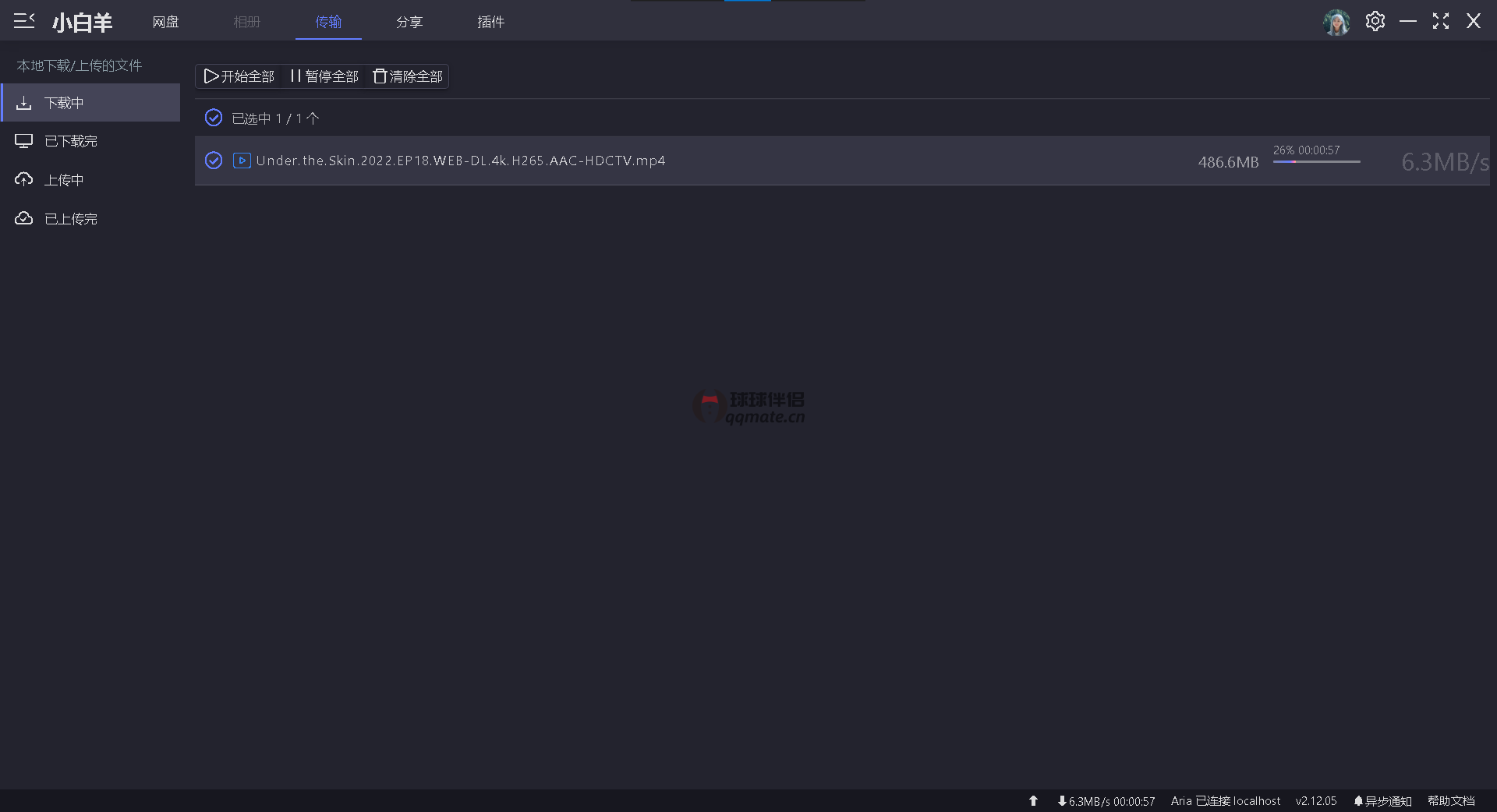Open the 已下载完 list
This screenshot has height=812, width=1497.
(70, 141)
